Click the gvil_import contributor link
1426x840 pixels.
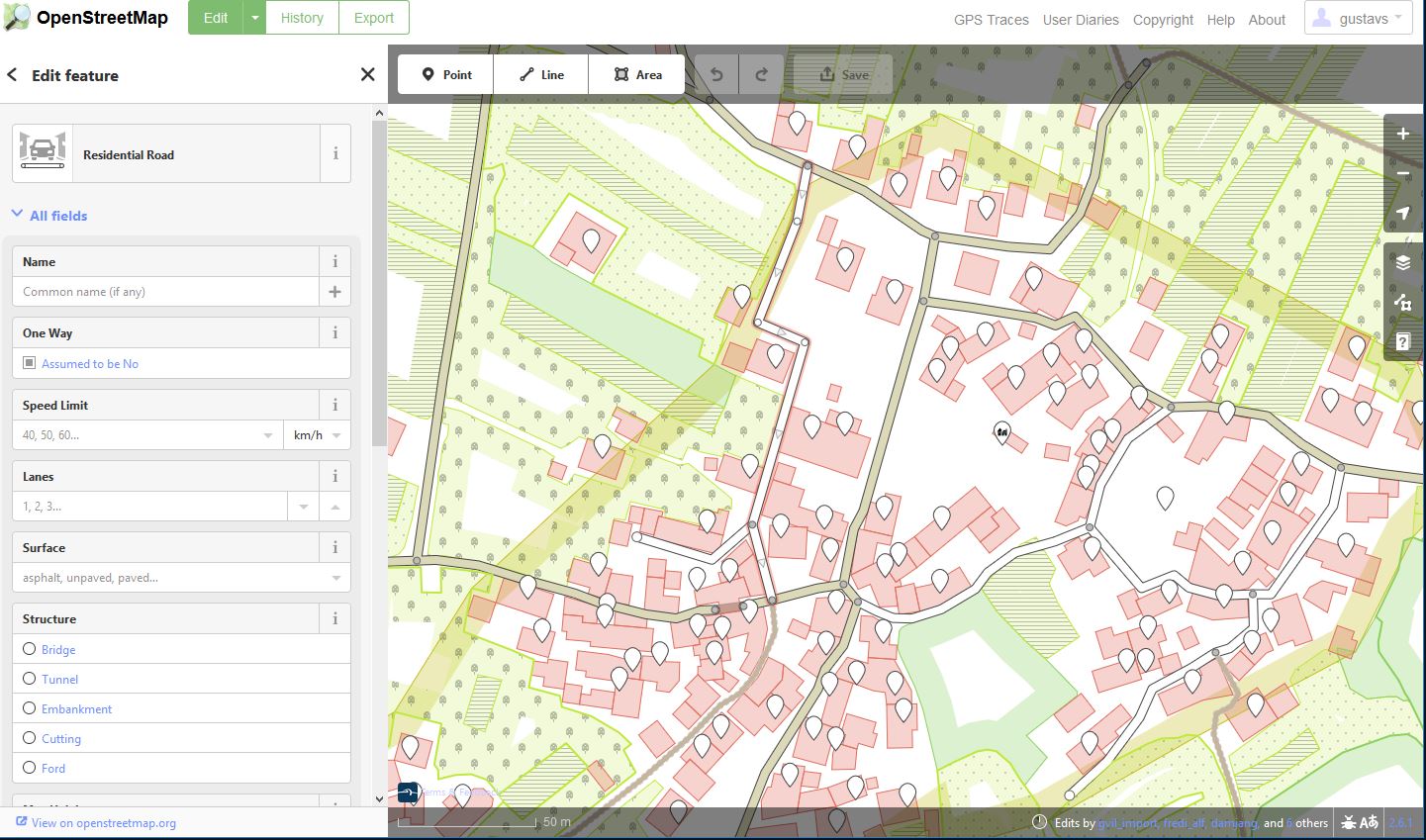click(x=1126, y=822)
